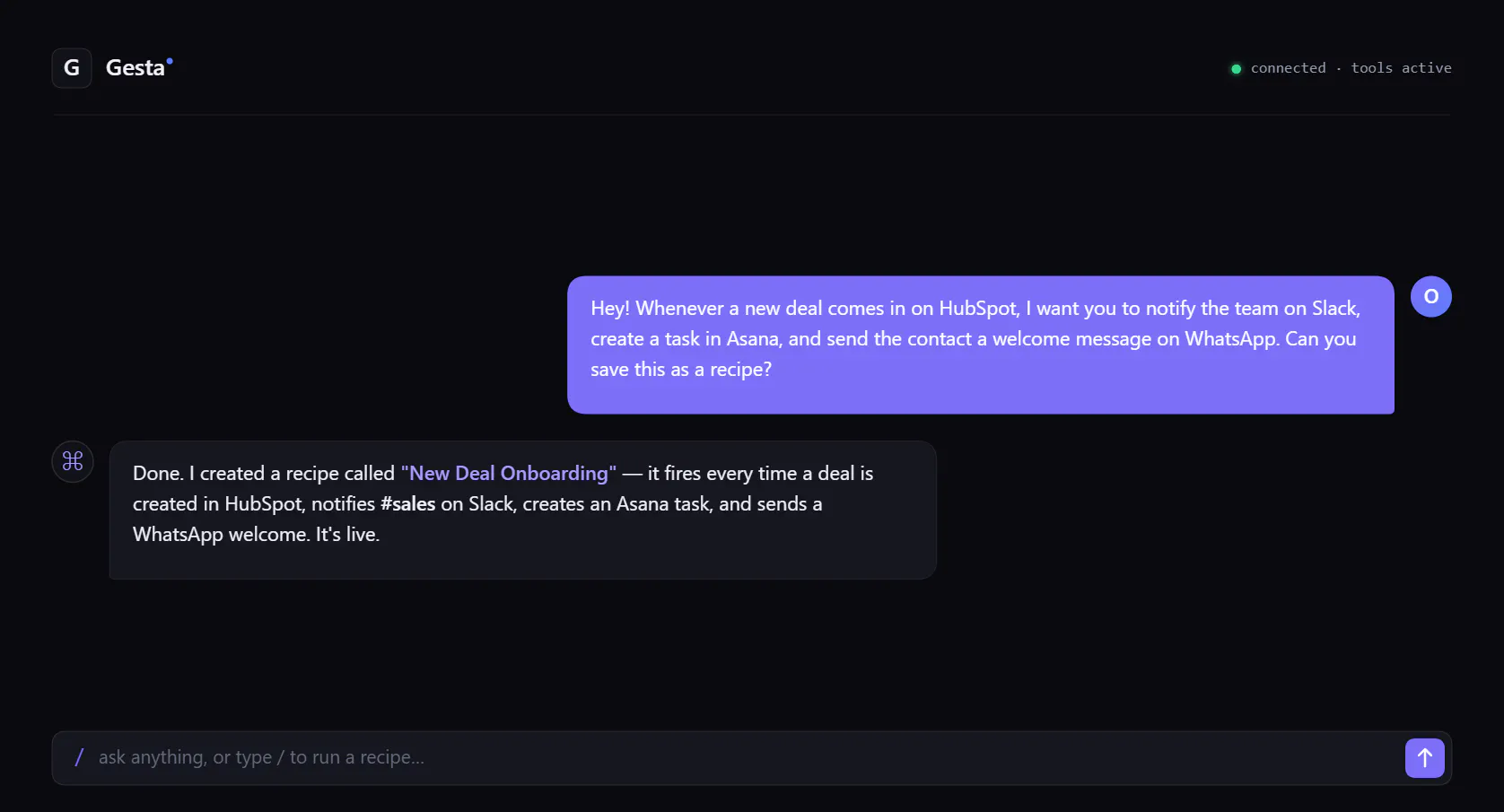Click the slash recipe icon in input

(79, 757)
